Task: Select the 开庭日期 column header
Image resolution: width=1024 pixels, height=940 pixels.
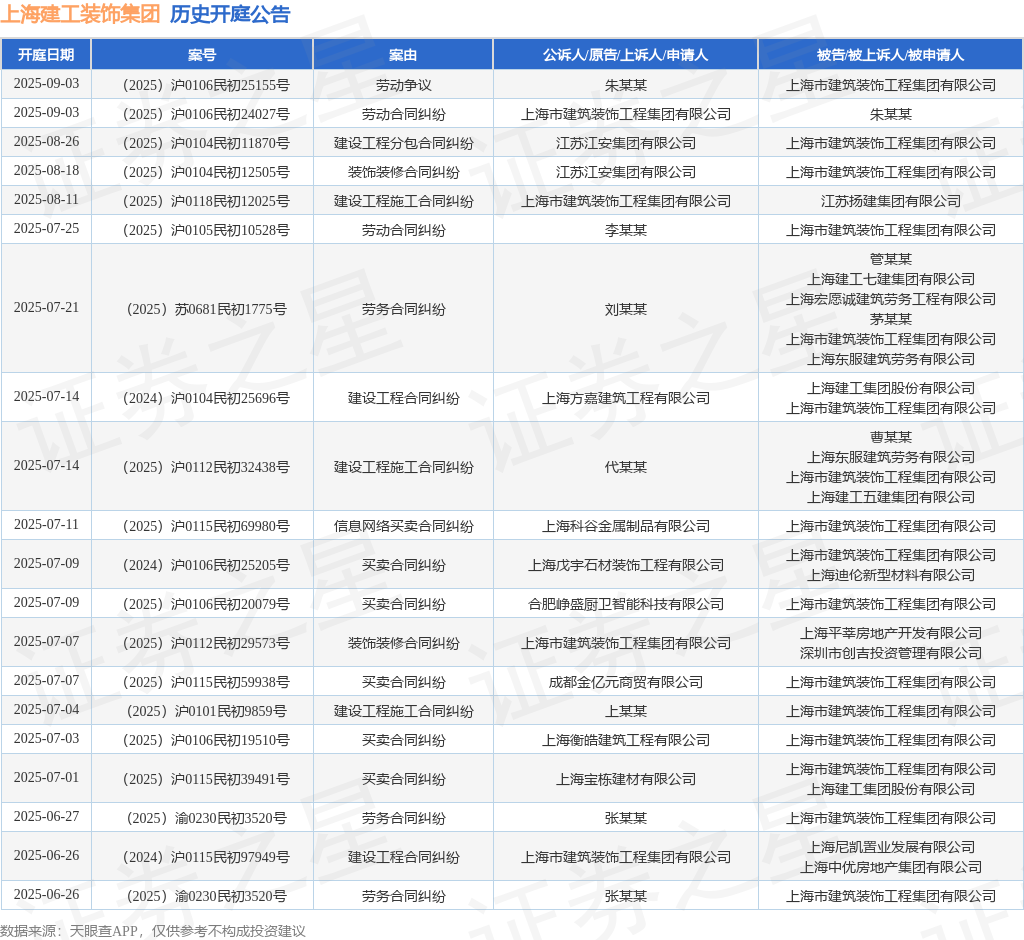Action: pos(46,55)
